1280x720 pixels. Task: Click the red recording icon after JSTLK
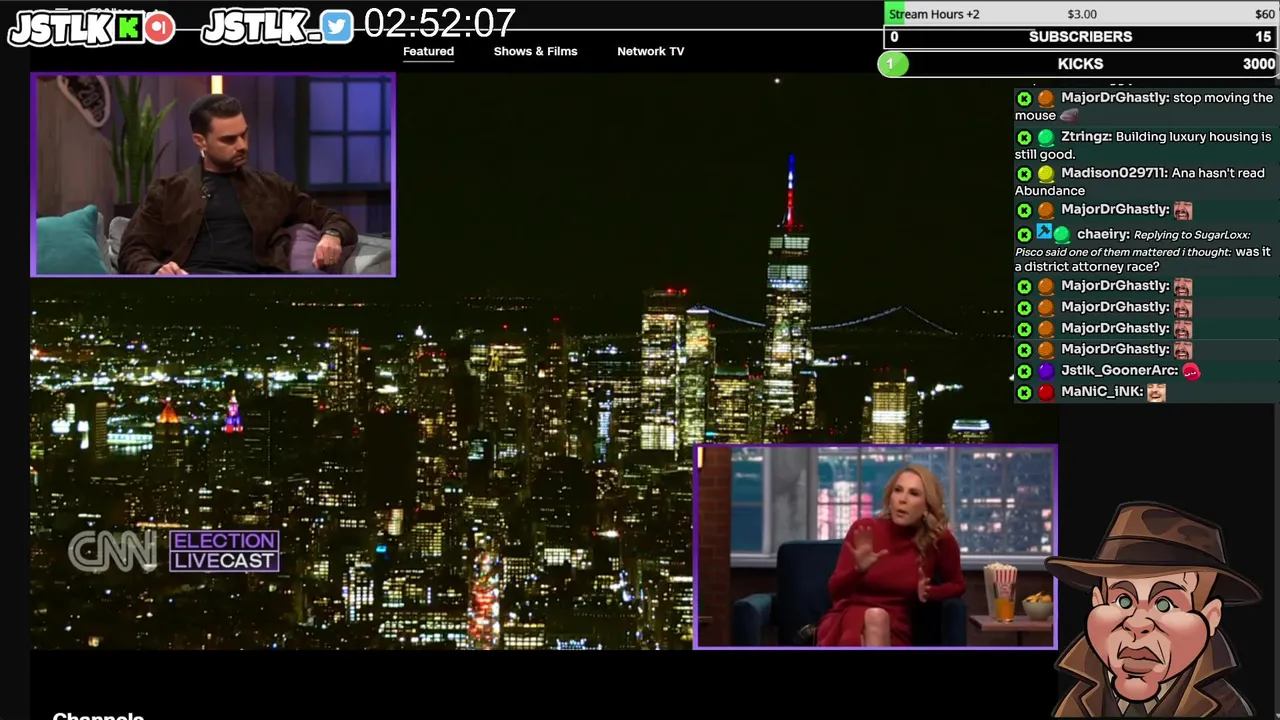159,28
